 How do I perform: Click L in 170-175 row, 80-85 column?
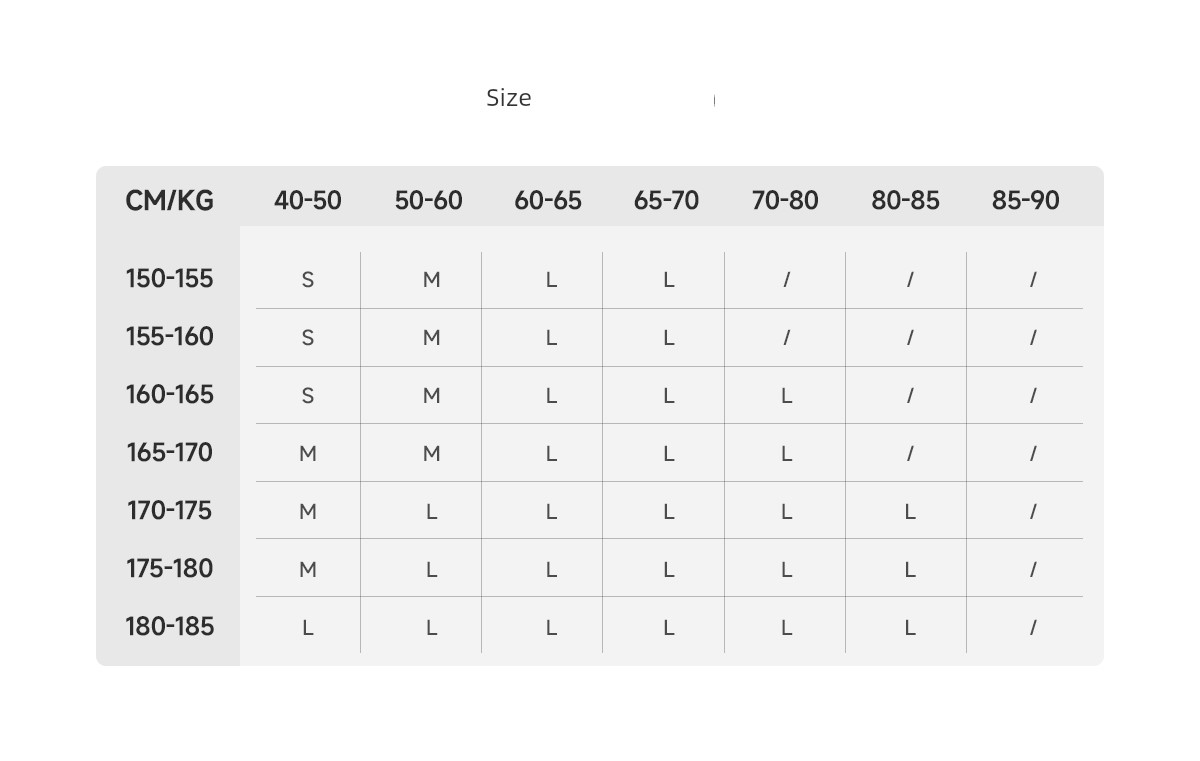point(909,512)
